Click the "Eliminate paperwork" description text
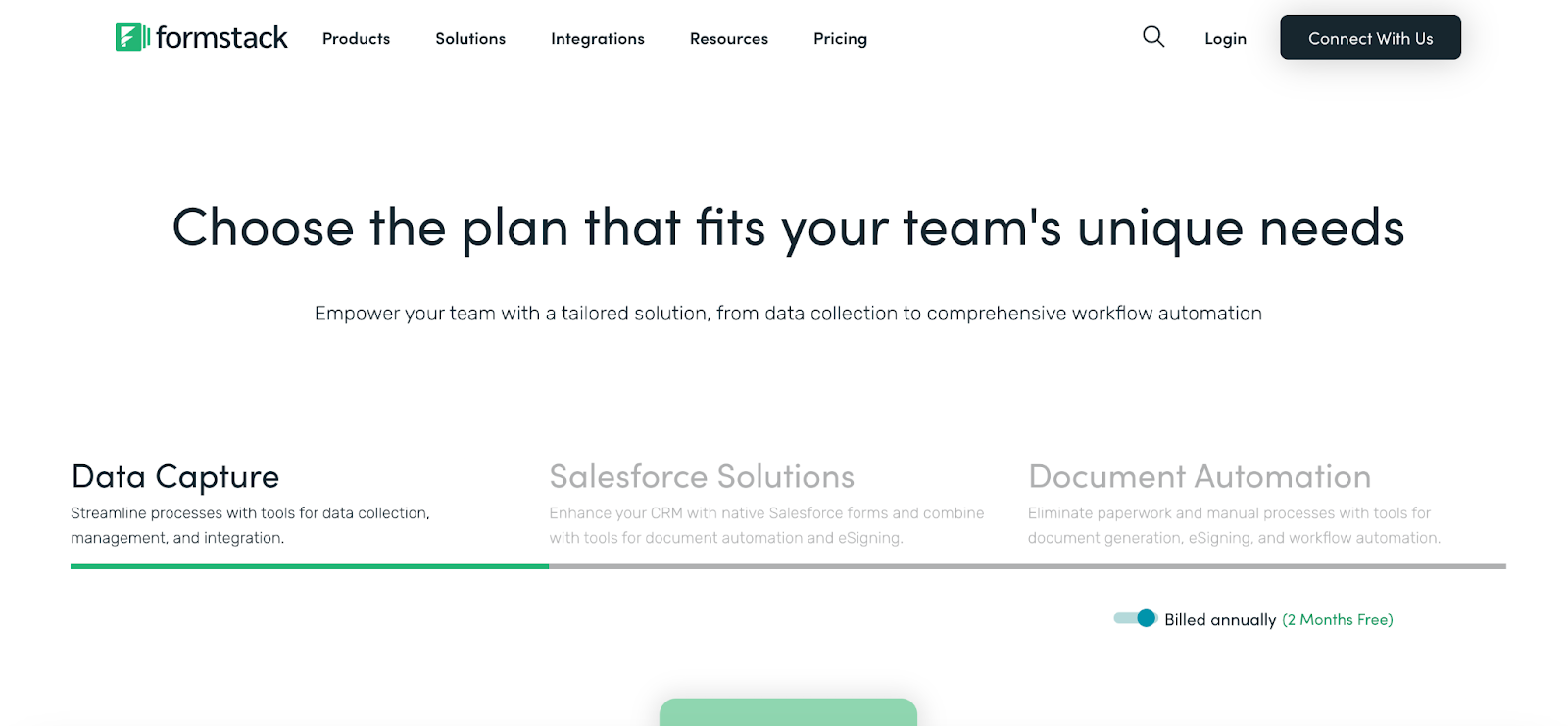This screenshot has height=726, width=1568. pos(1234,525)
